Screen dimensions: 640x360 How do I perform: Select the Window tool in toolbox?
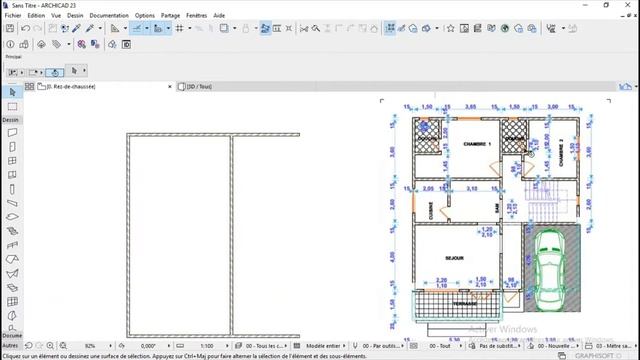point(12,161)
